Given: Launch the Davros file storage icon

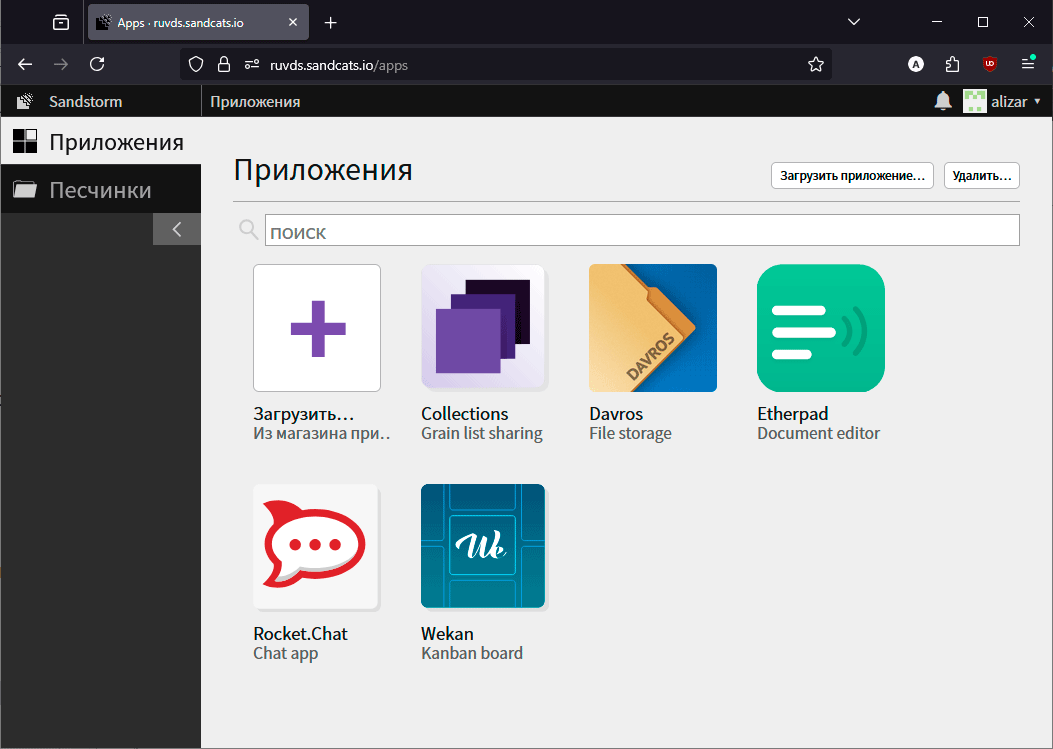Looking at the screenshot, I should 653,328.
